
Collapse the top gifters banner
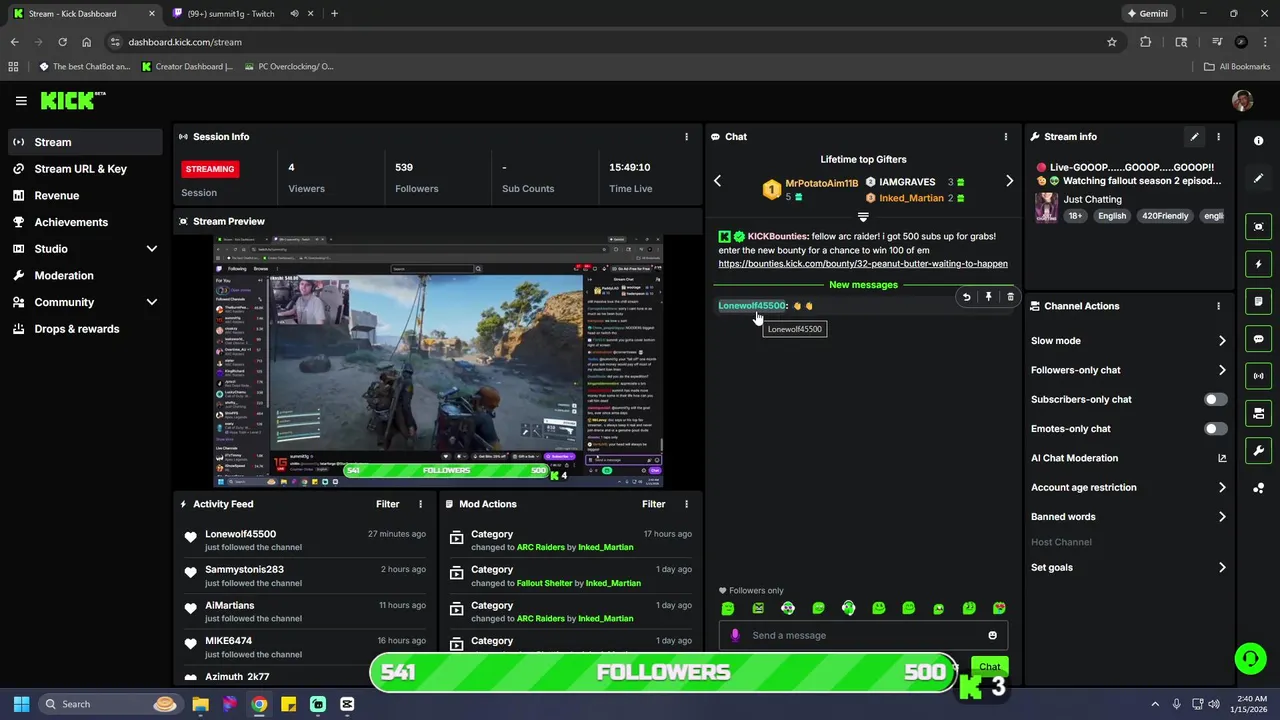[x=863, y=217]
